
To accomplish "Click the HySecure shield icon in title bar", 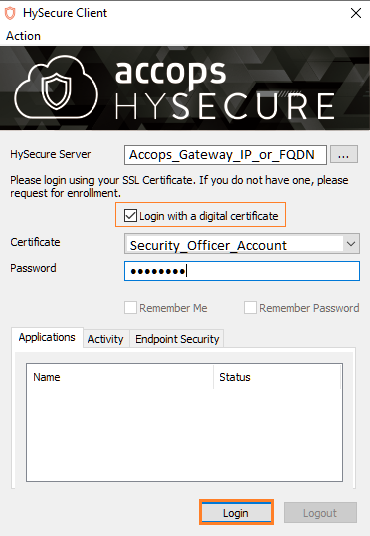I will [10, 13].
